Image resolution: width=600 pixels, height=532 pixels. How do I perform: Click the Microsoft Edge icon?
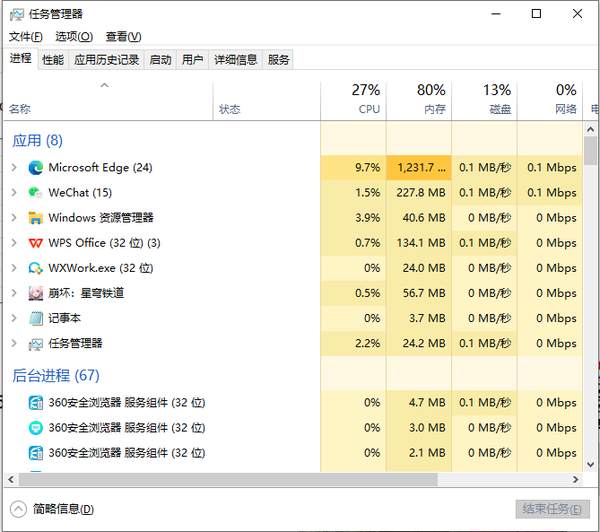(x=36, y=168)
